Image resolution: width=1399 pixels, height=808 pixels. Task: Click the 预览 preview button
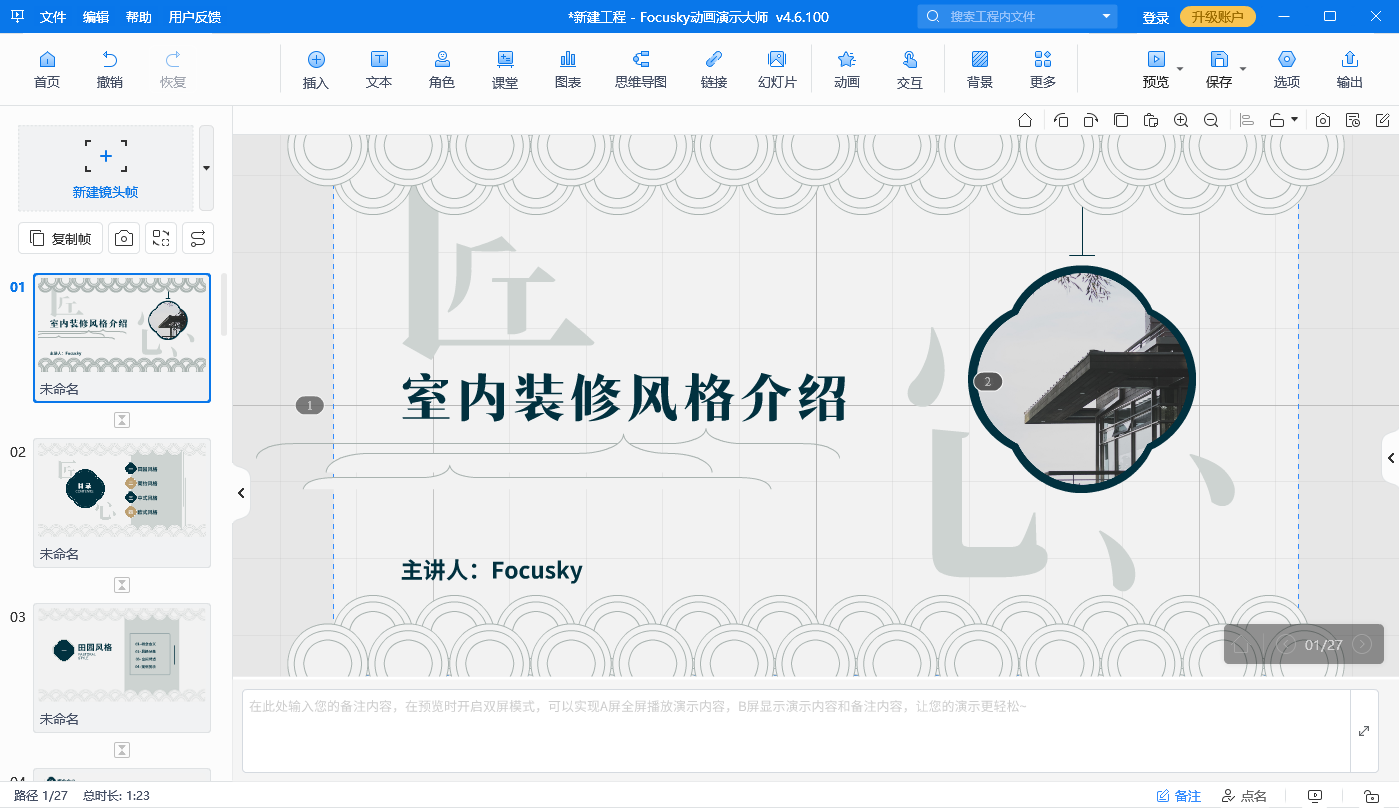[1156, 70]
